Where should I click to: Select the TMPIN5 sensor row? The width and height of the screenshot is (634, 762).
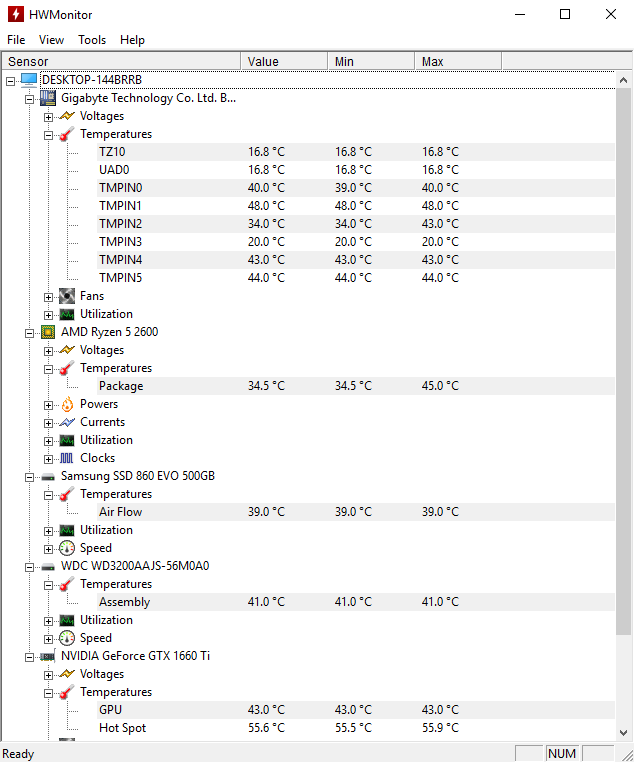tap(356, 278)
